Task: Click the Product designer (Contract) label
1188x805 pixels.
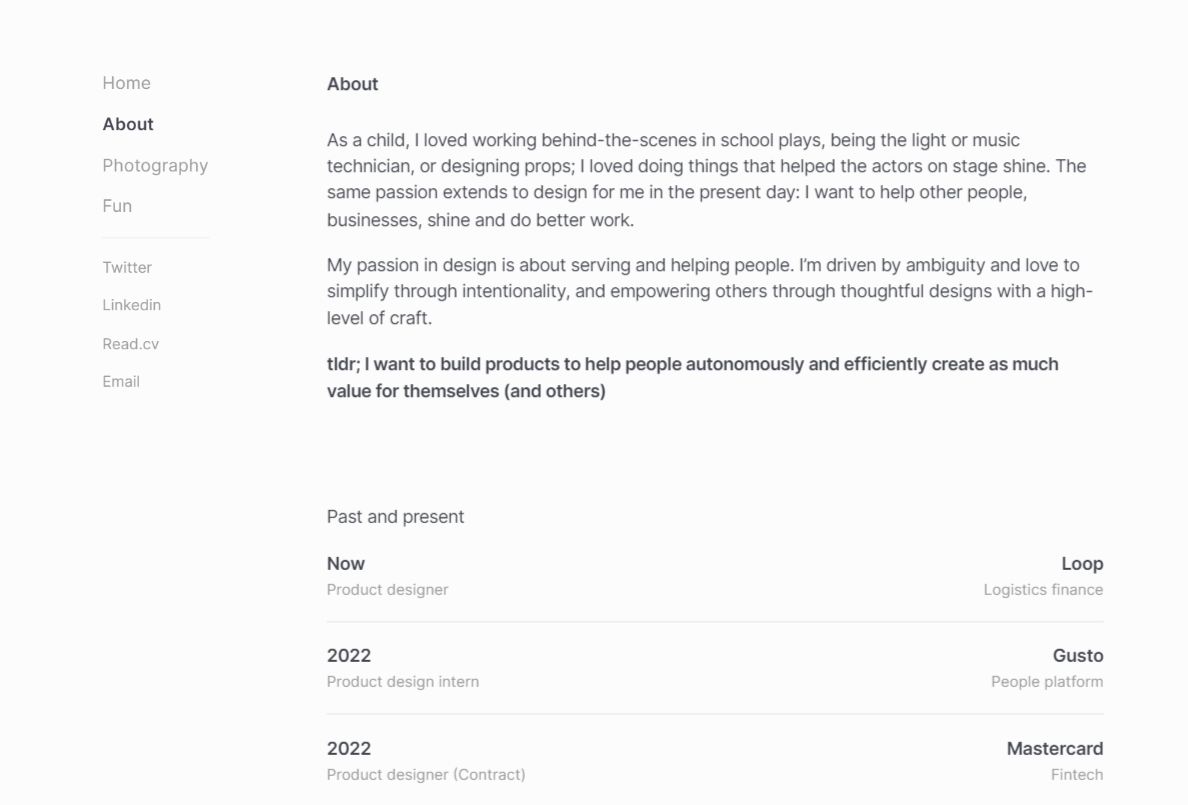Action: point(425,775)
